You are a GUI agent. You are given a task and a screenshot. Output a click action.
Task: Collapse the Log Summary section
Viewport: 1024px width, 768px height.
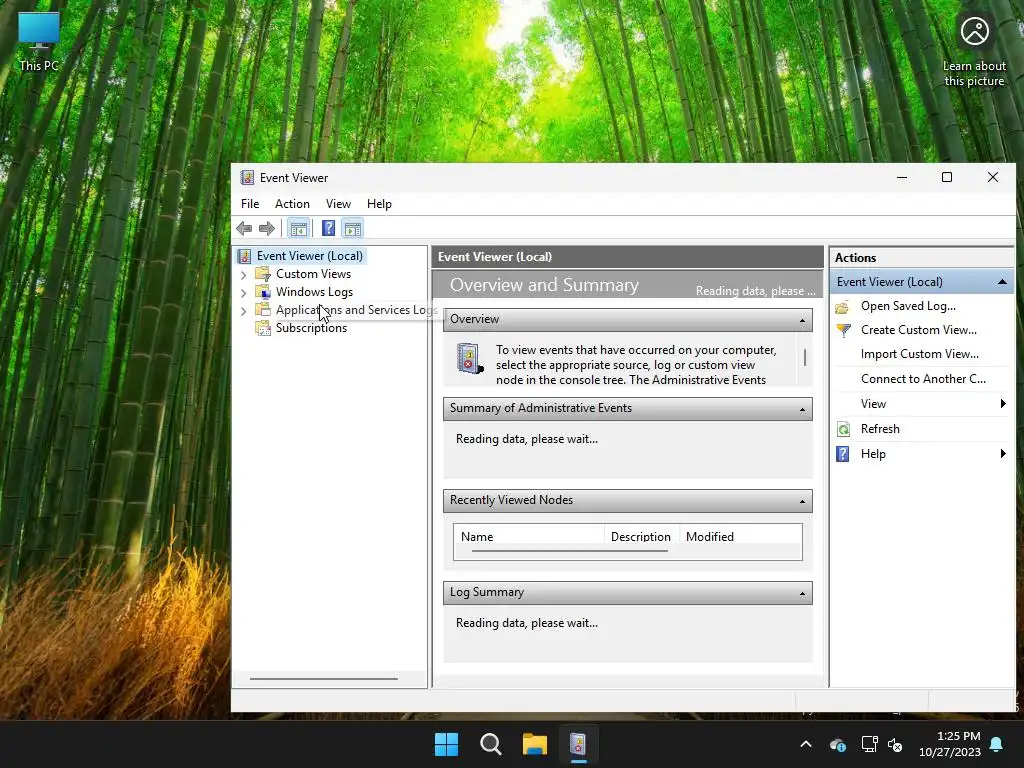point(802,593)
